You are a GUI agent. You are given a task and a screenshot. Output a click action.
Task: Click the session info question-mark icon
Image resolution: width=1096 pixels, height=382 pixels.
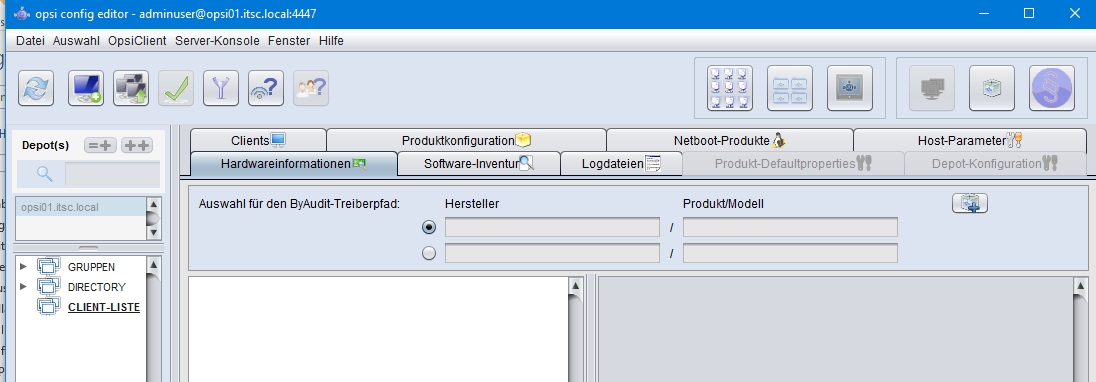[266, 88]
